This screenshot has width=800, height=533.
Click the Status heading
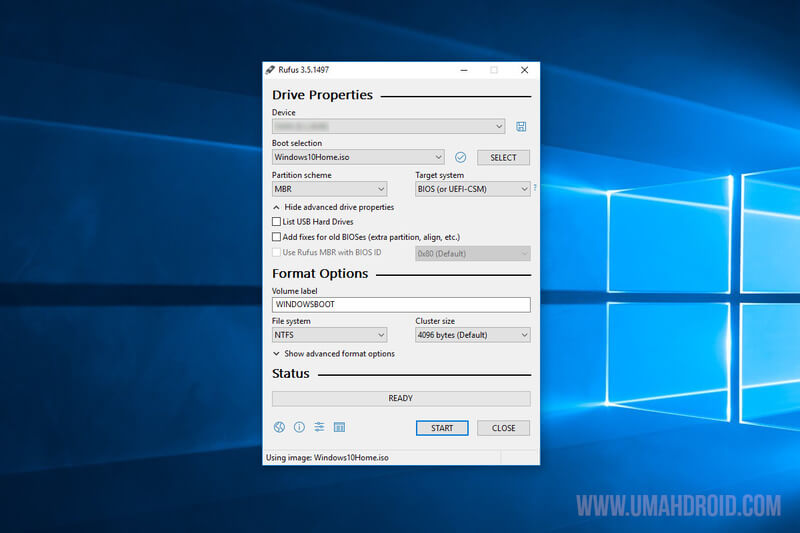click(x=290, y=373)
